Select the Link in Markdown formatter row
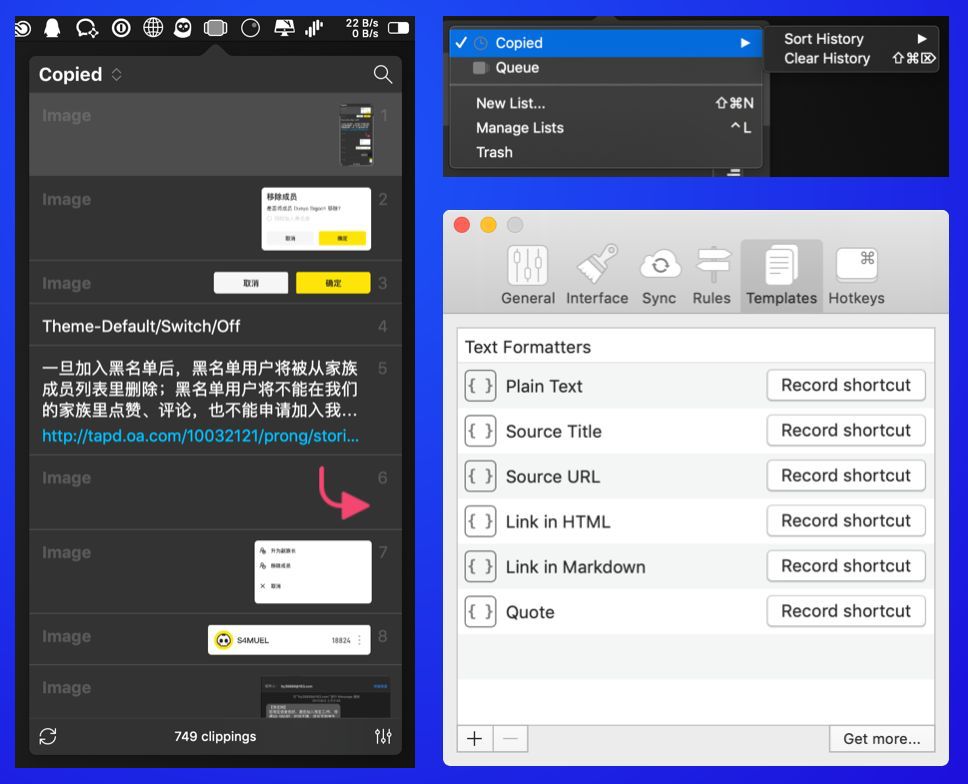The image size is (968, 784). pyautogui.click(x=696, y=567)
